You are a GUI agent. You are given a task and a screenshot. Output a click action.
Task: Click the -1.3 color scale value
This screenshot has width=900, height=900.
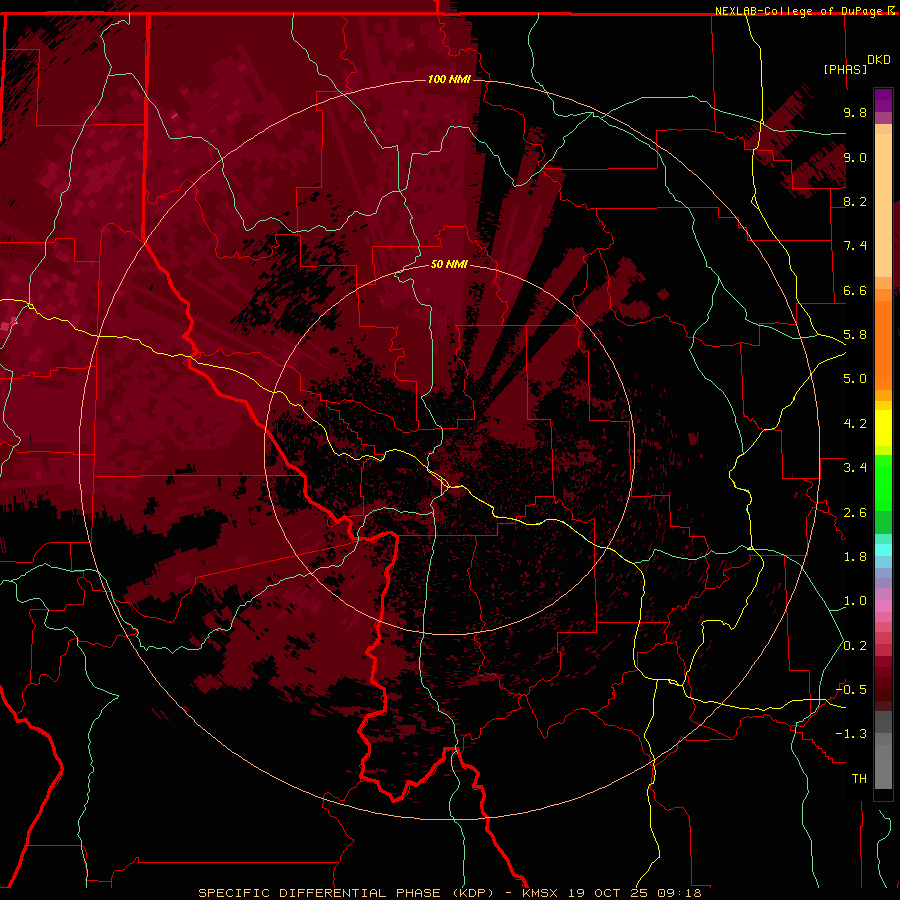pyautogui.click(x=851, y=734)
